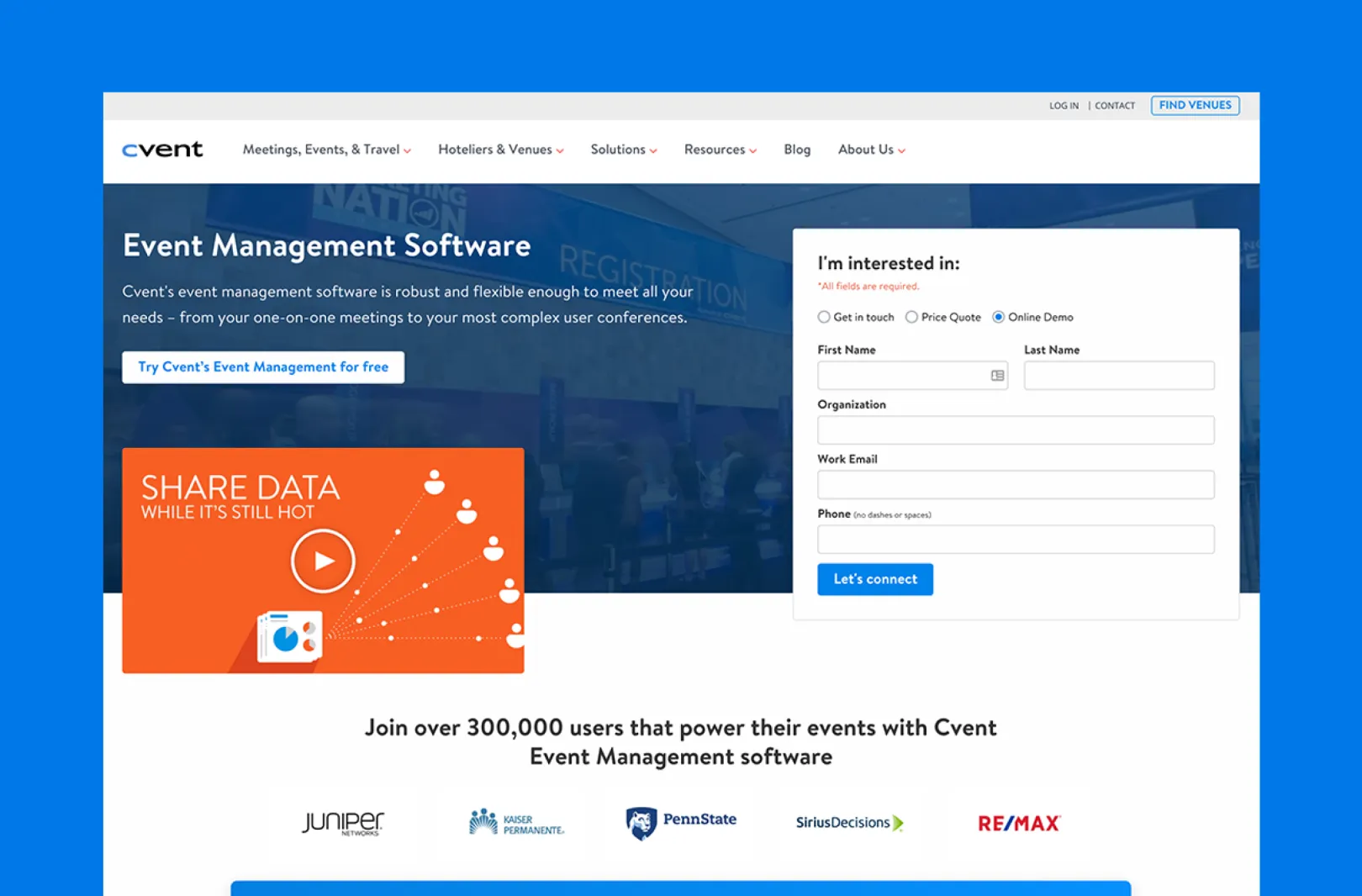The width and height of the screenshot is (1362, 896).
Task: Open the Blog page from navigation
Action: 797,150
